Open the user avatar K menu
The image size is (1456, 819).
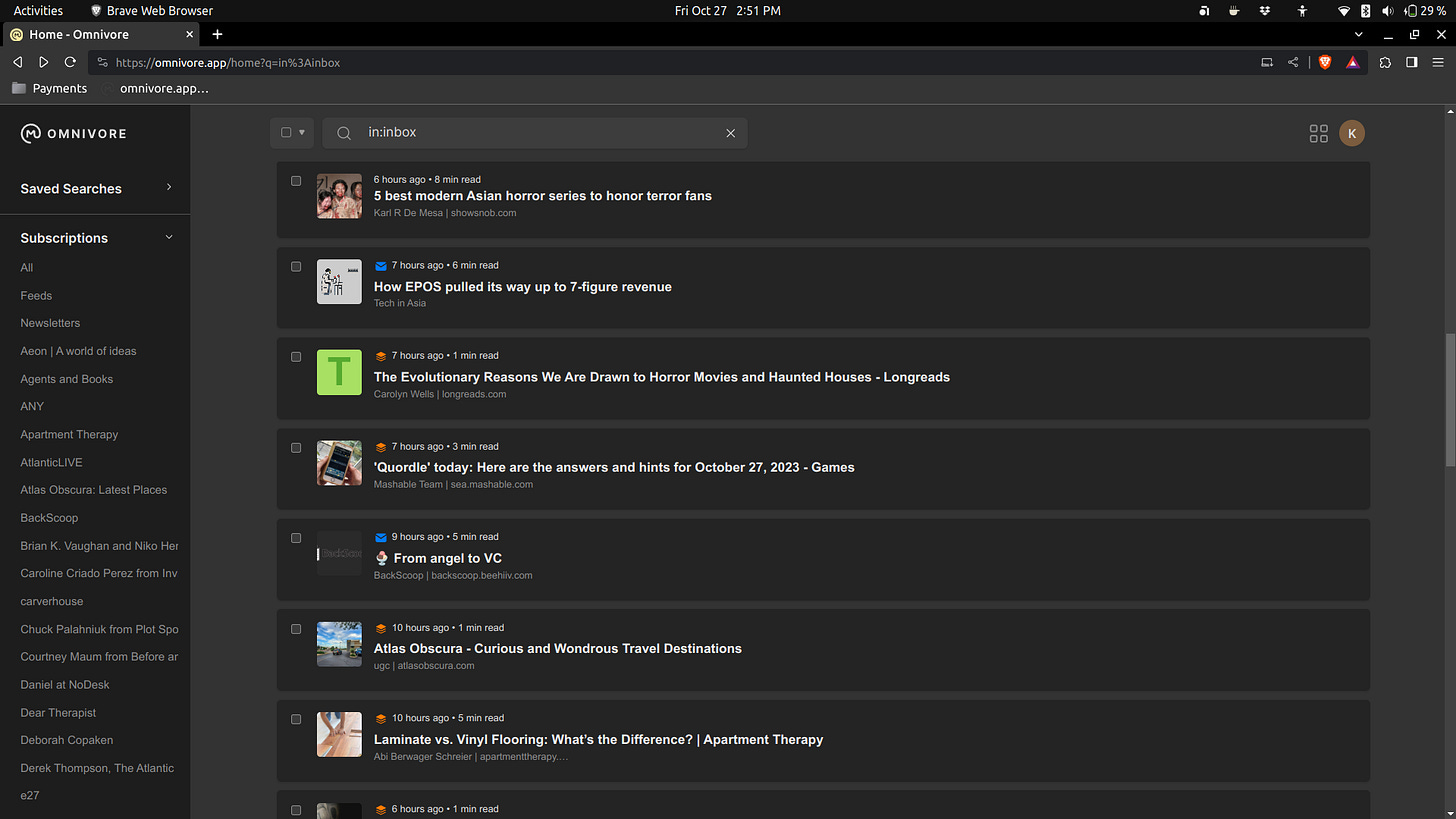pyautogui.click(x=1352, y=133)
